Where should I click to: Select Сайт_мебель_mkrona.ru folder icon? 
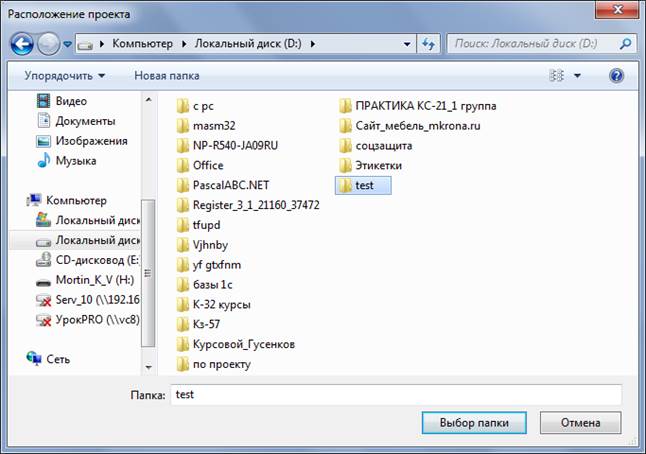click(x=345, y=126)
